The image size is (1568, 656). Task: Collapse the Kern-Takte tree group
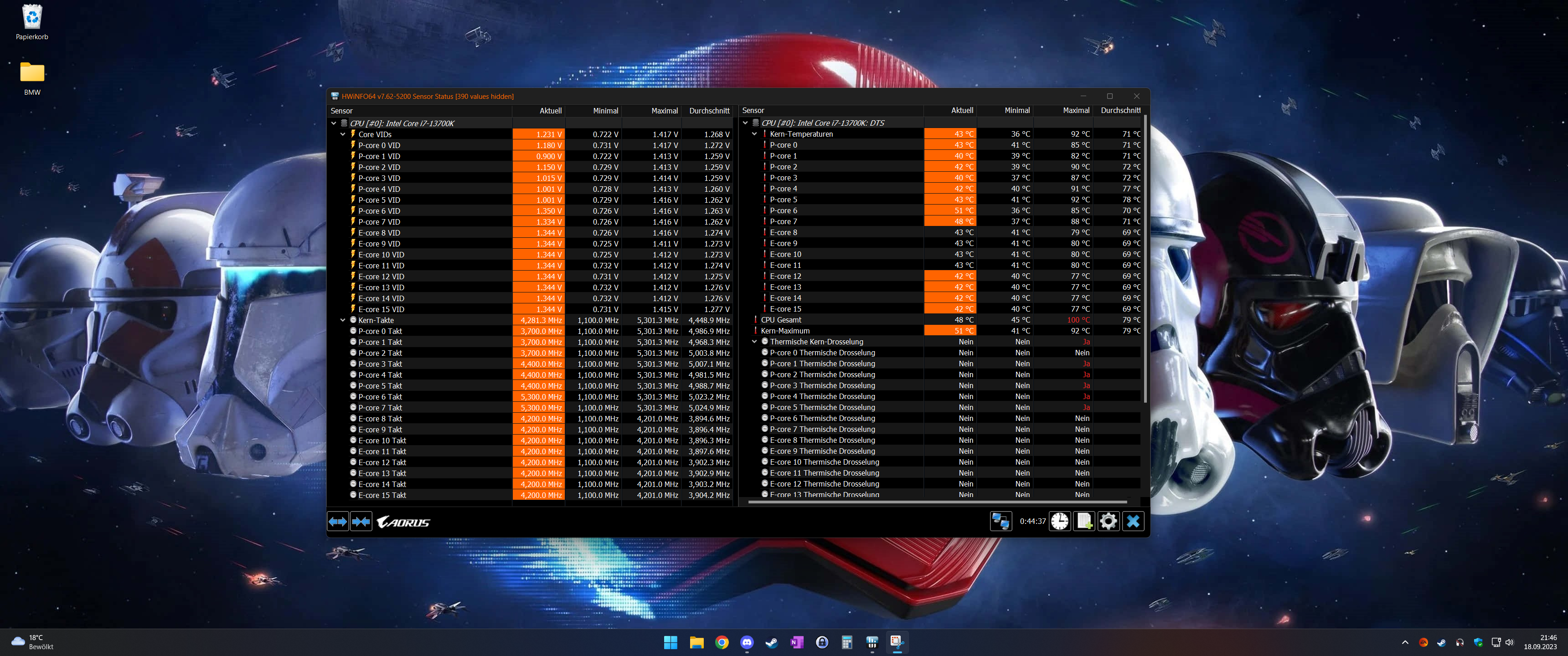pyautogui.click(x=343, y=320)
